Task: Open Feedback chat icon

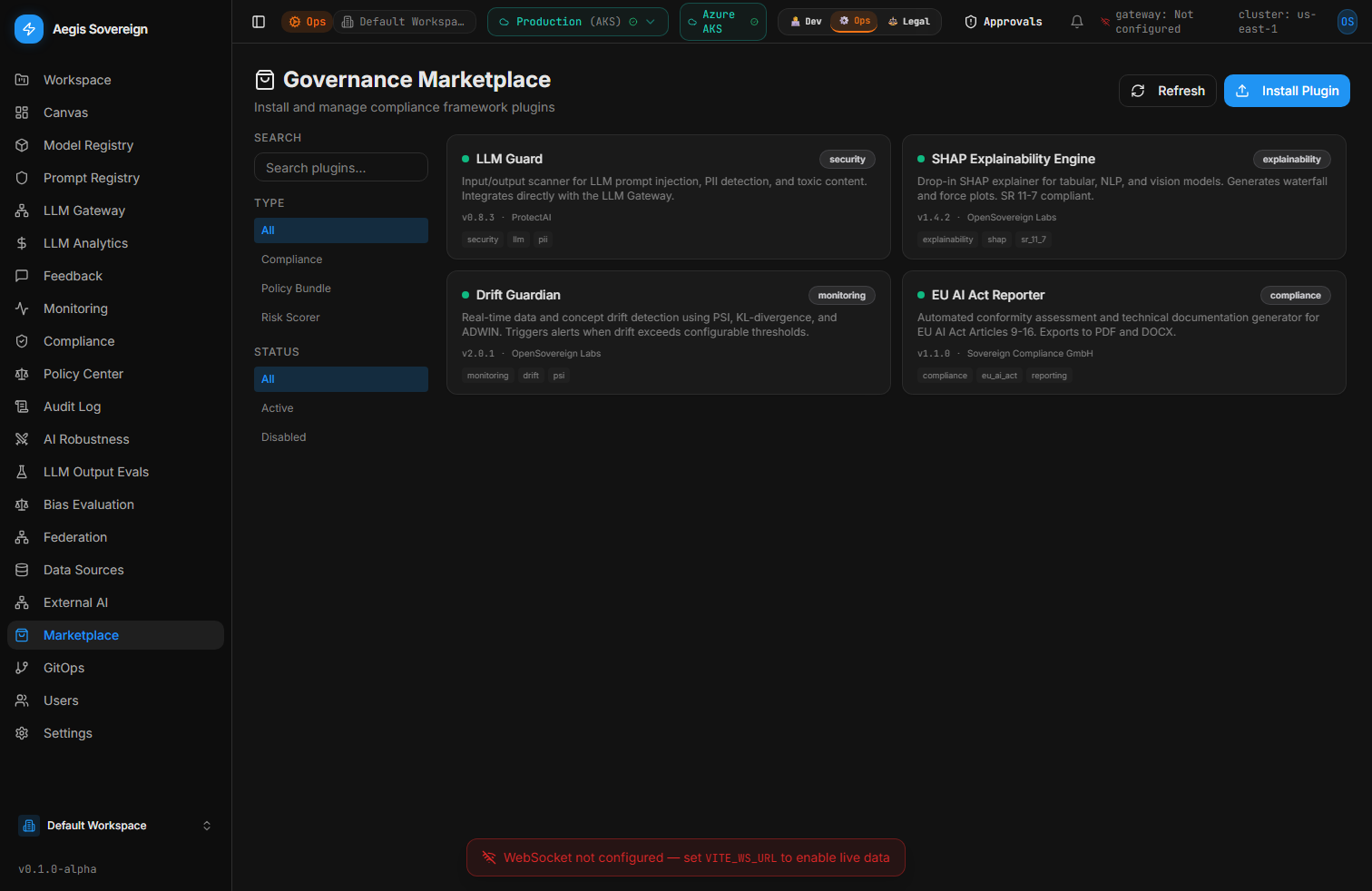Action: pyautogui.click(x=22, y=276)
